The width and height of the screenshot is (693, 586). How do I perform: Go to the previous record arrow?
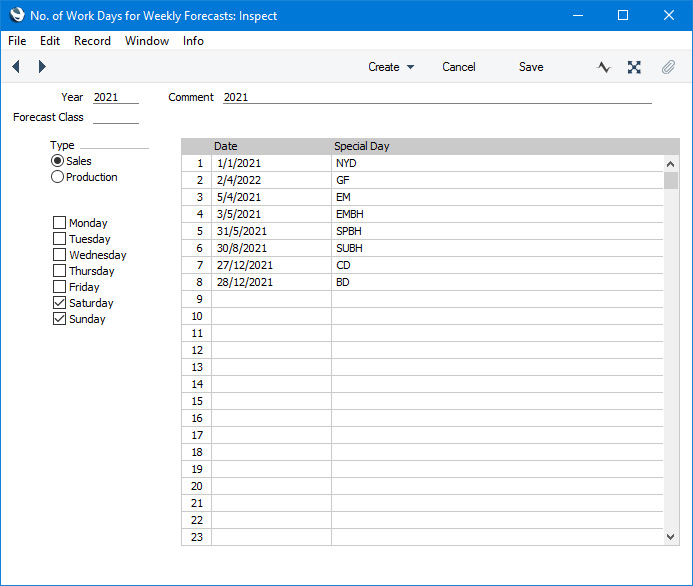coord(16,67)
